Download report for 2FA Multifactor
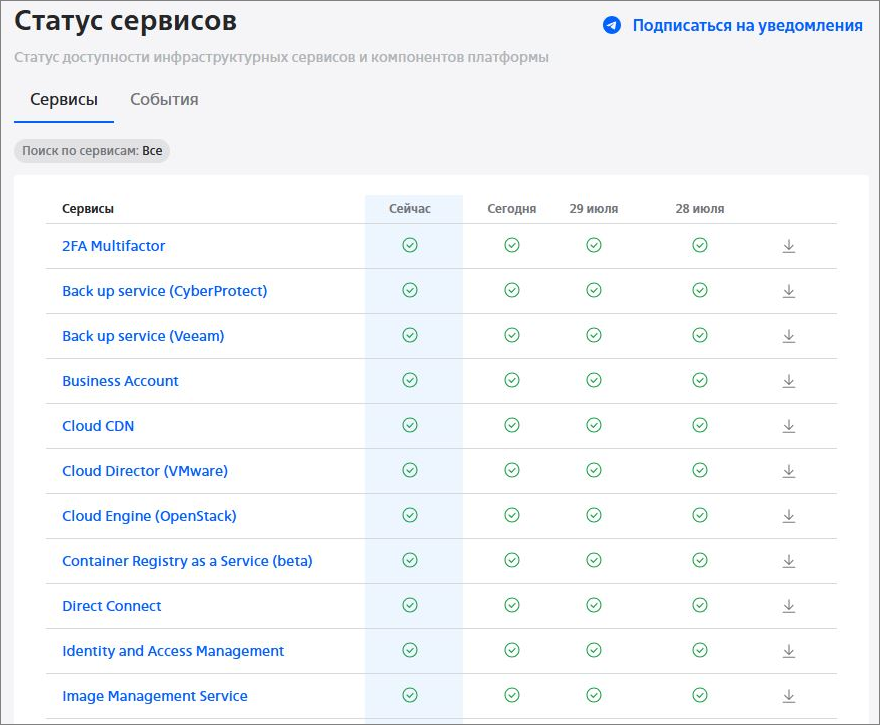 point(789,246)
